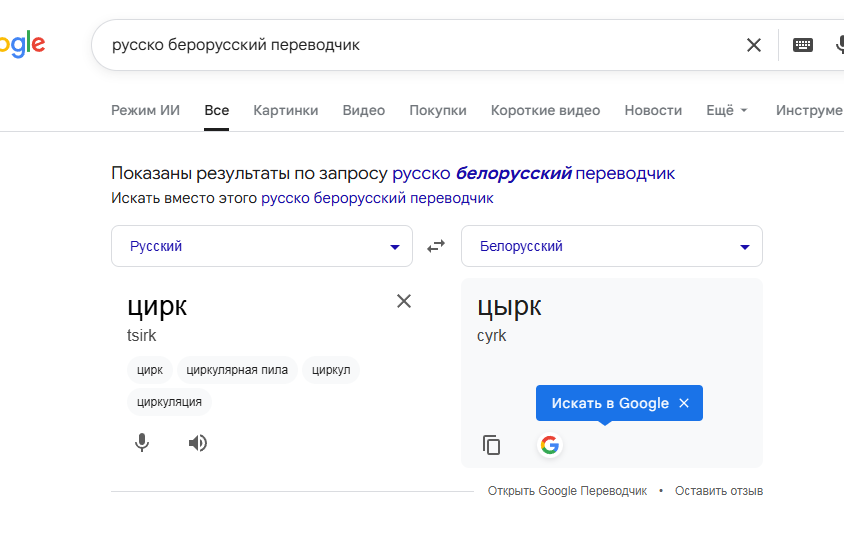Copy the translation цырк
Screen dimensions: 844x542
click(x=491, y=445)
